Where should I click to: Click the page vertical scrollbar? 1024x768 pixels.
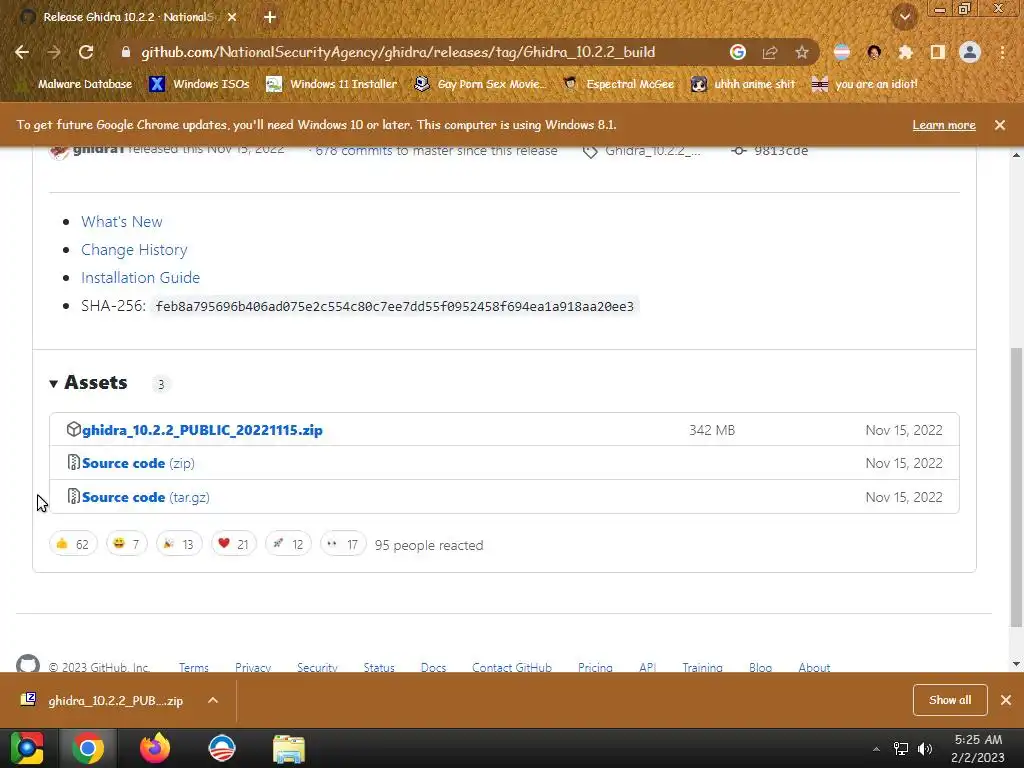pos(1016,487)
